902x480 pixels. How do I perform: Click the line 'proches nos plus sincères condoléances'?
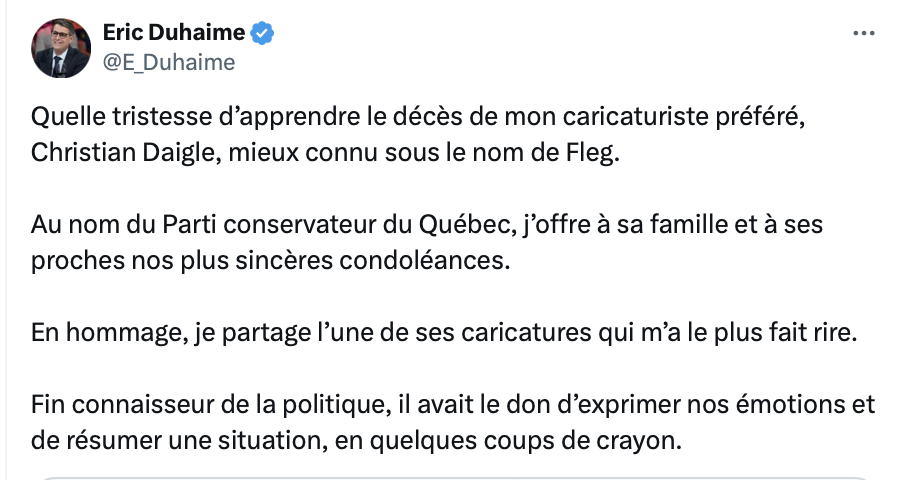(270, 261)
